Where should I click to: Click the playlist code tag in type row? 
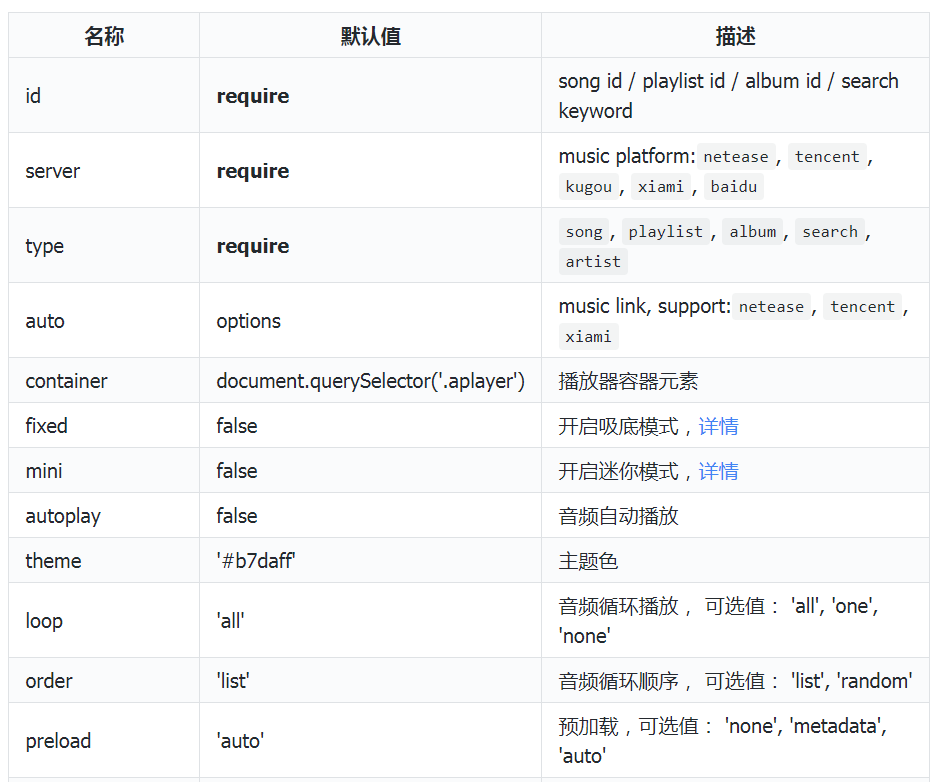click(666, 232)
